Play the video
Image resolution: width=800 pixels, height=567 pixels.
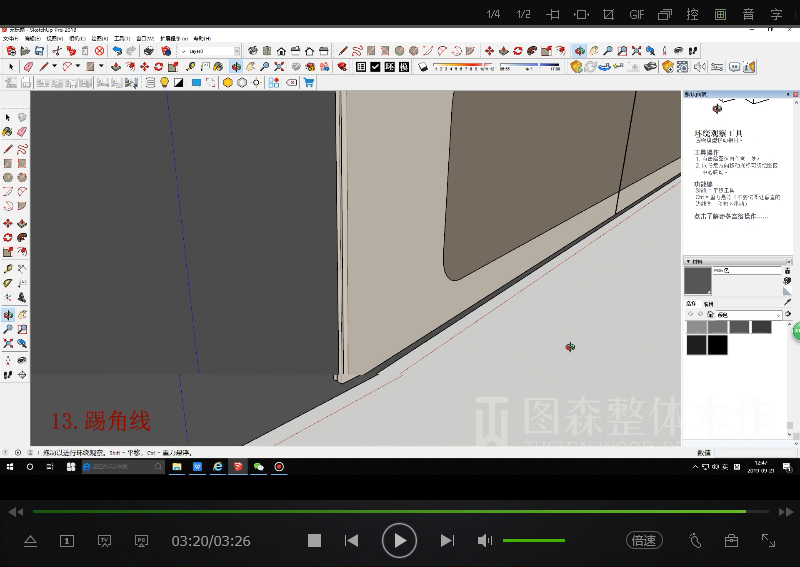(399, 541)
